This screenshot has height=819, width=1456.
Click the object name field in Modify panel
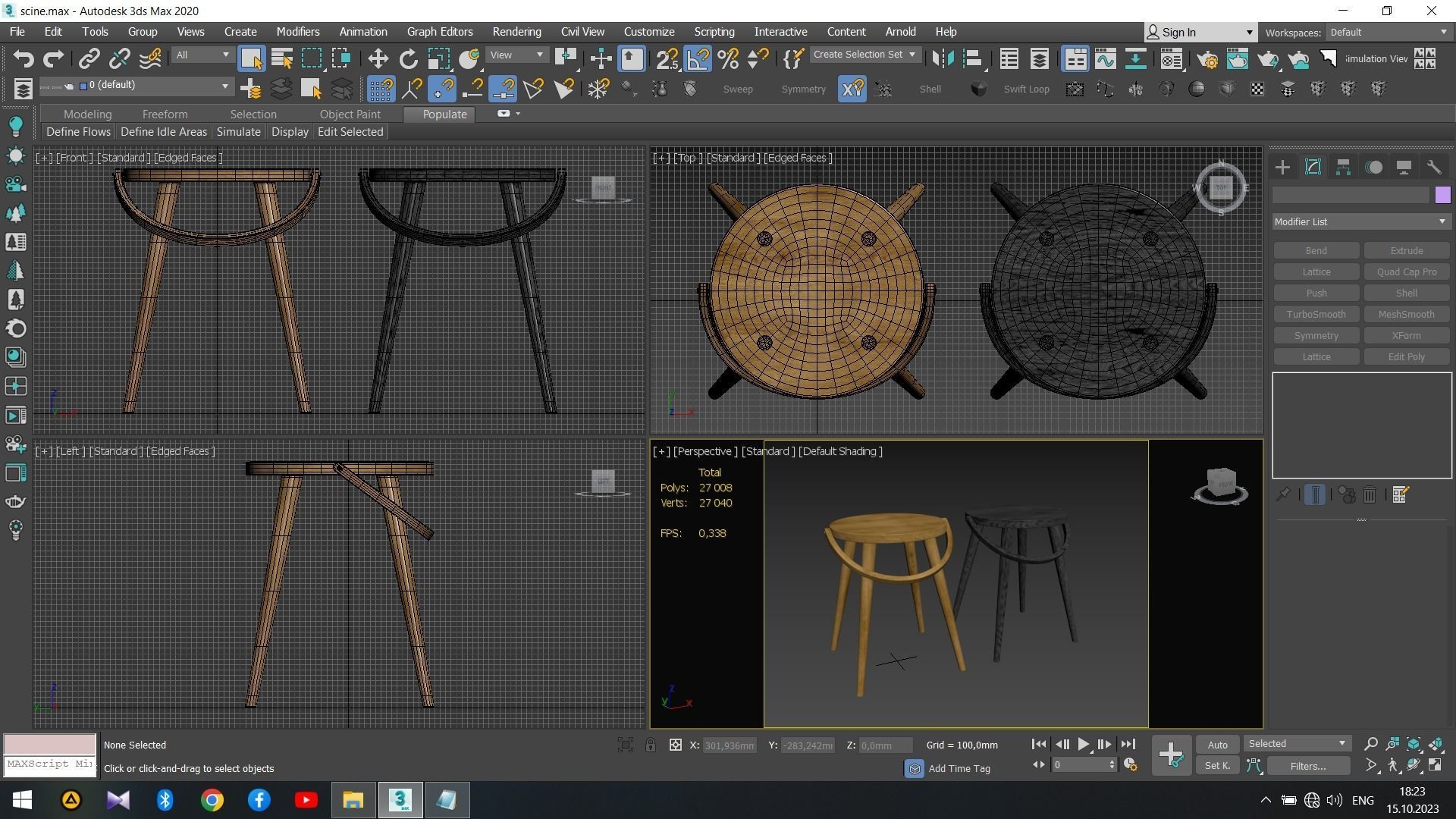(1351, 196)
